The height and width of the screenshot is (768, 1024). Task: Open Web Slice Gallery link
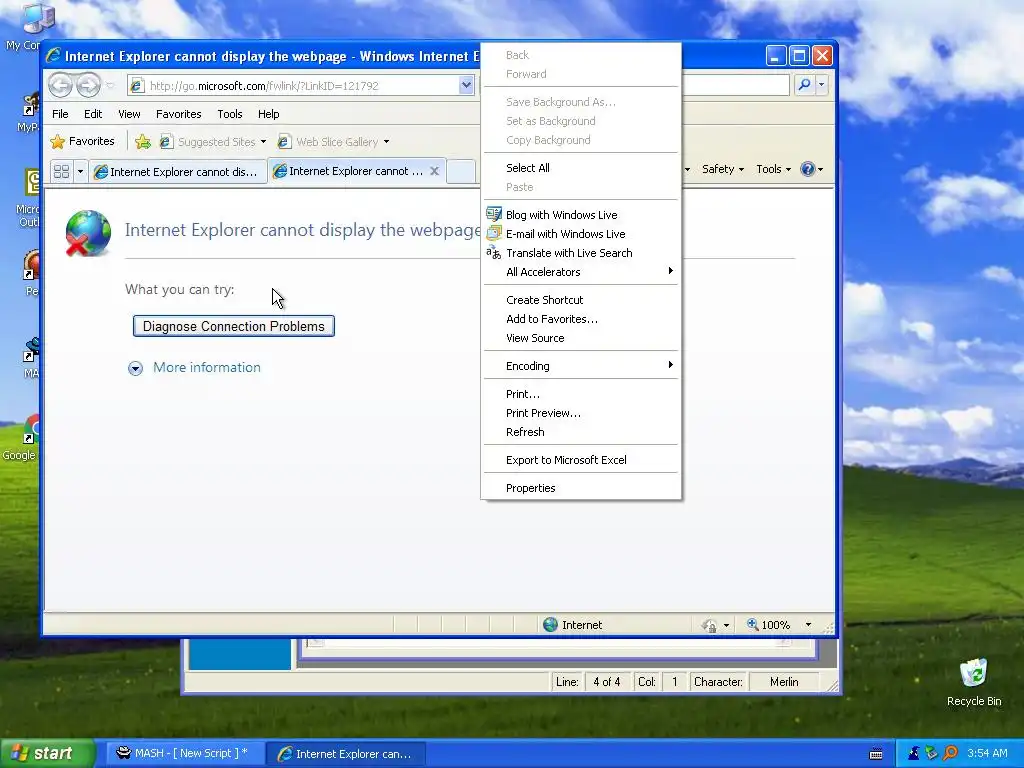pyautogui.click(x=333, y=142)
